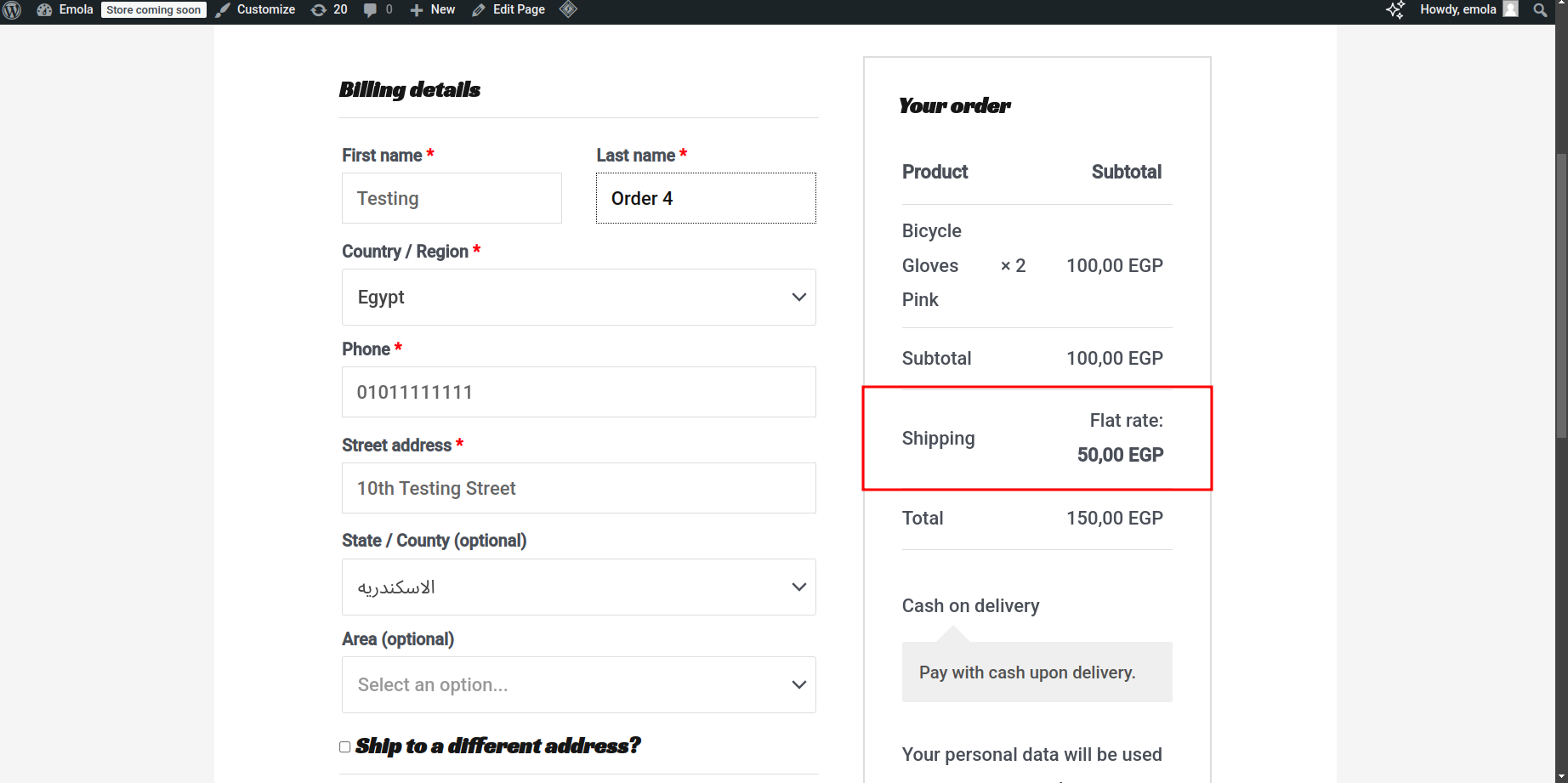Open the Country / Region dropdown
Image resolution: width=1568 pixels, height=783 pixels.
pos(579,298)
